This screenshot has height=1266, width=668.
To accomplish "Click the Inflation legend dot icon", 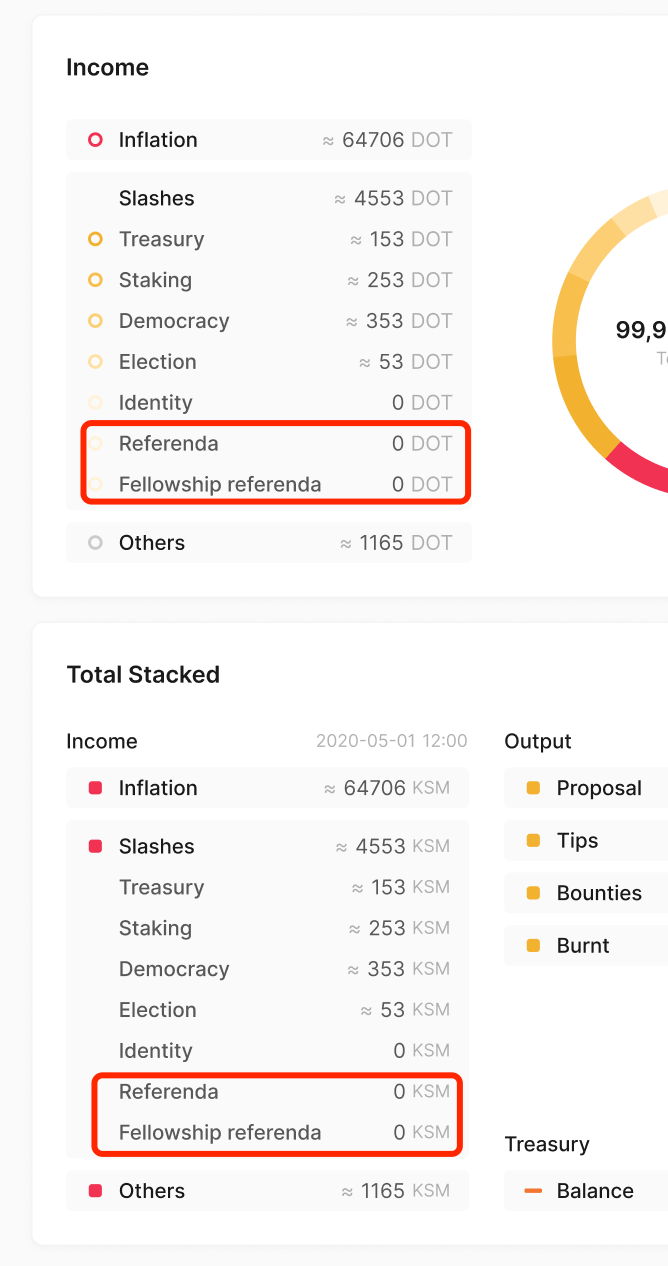I will tap(95, 140).
